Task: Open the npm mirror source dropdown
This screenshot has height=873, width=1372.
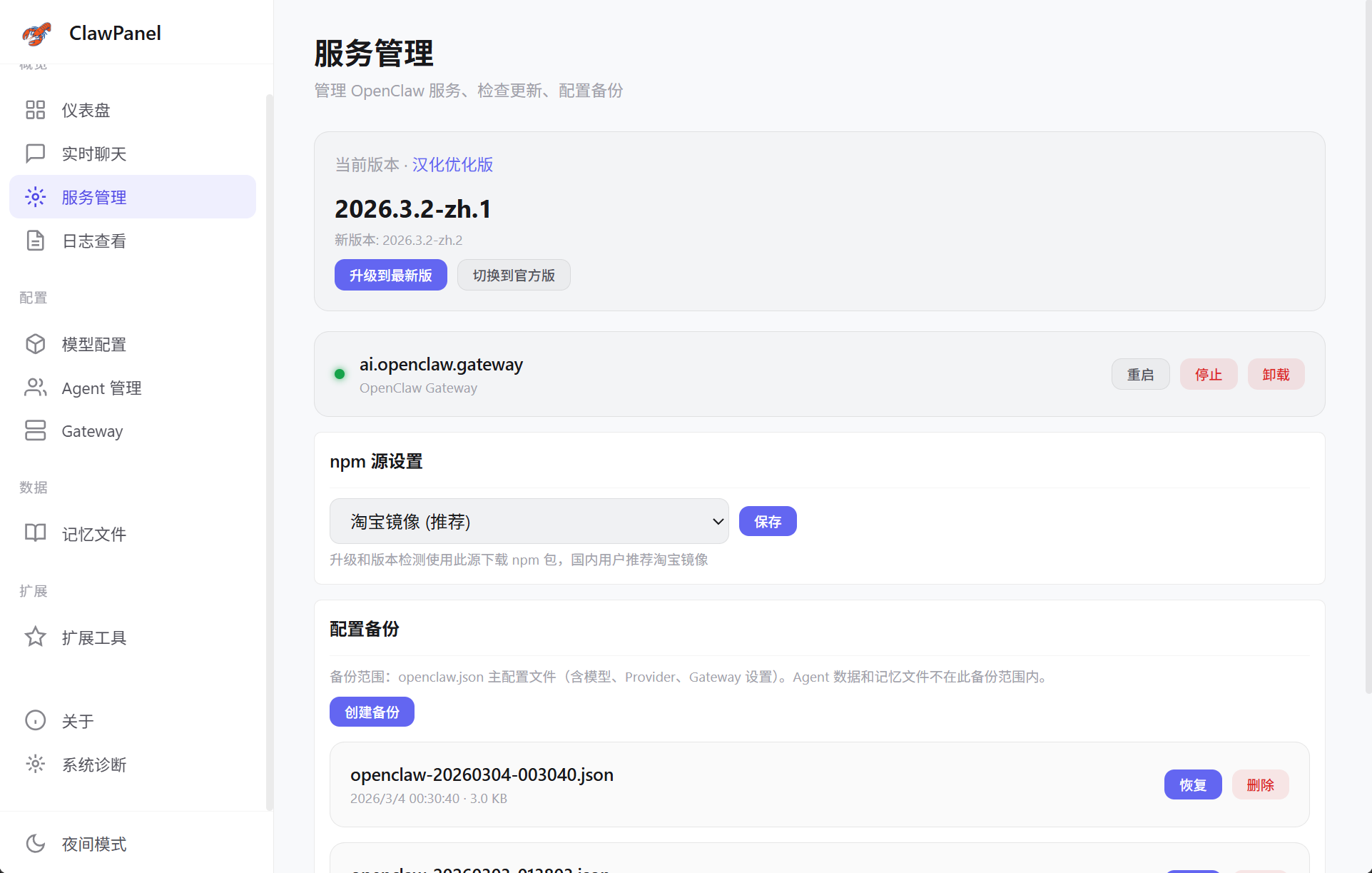Action: [x=529, y=521]
